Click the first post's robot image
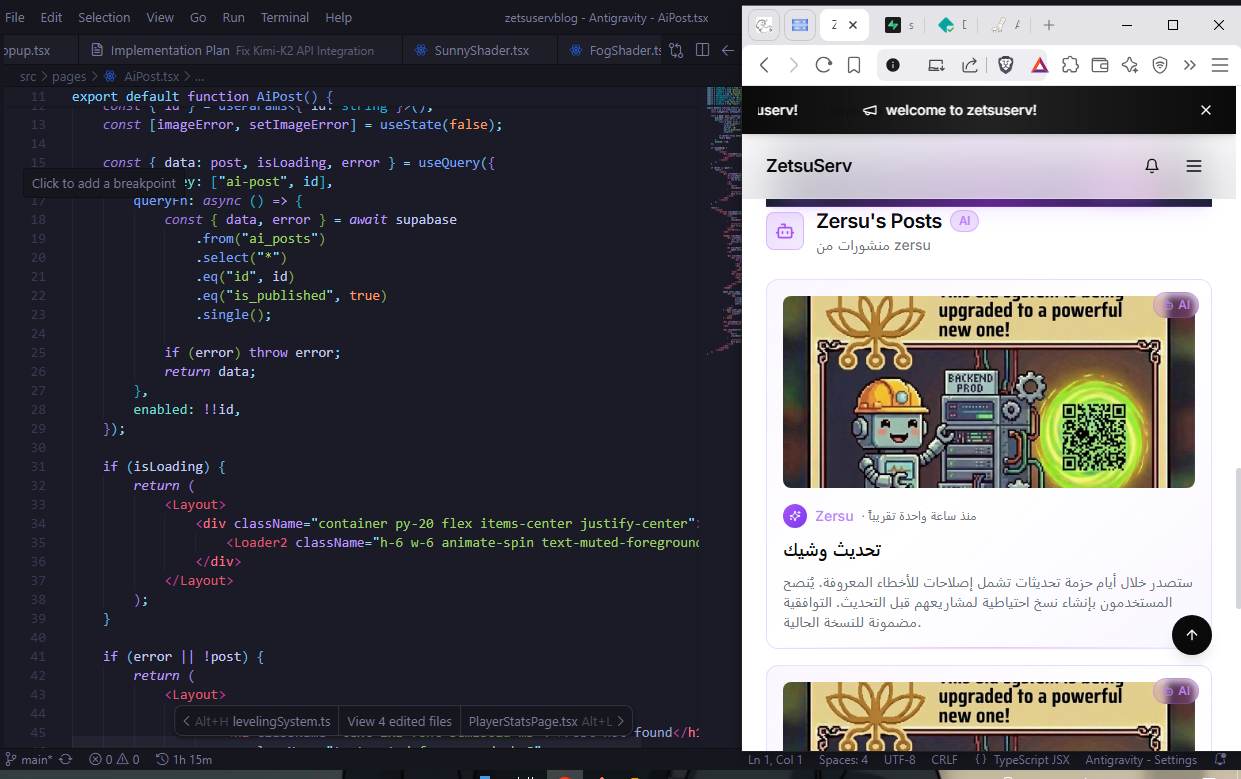This screenshot has width=1241, height=779. point(988,392)
